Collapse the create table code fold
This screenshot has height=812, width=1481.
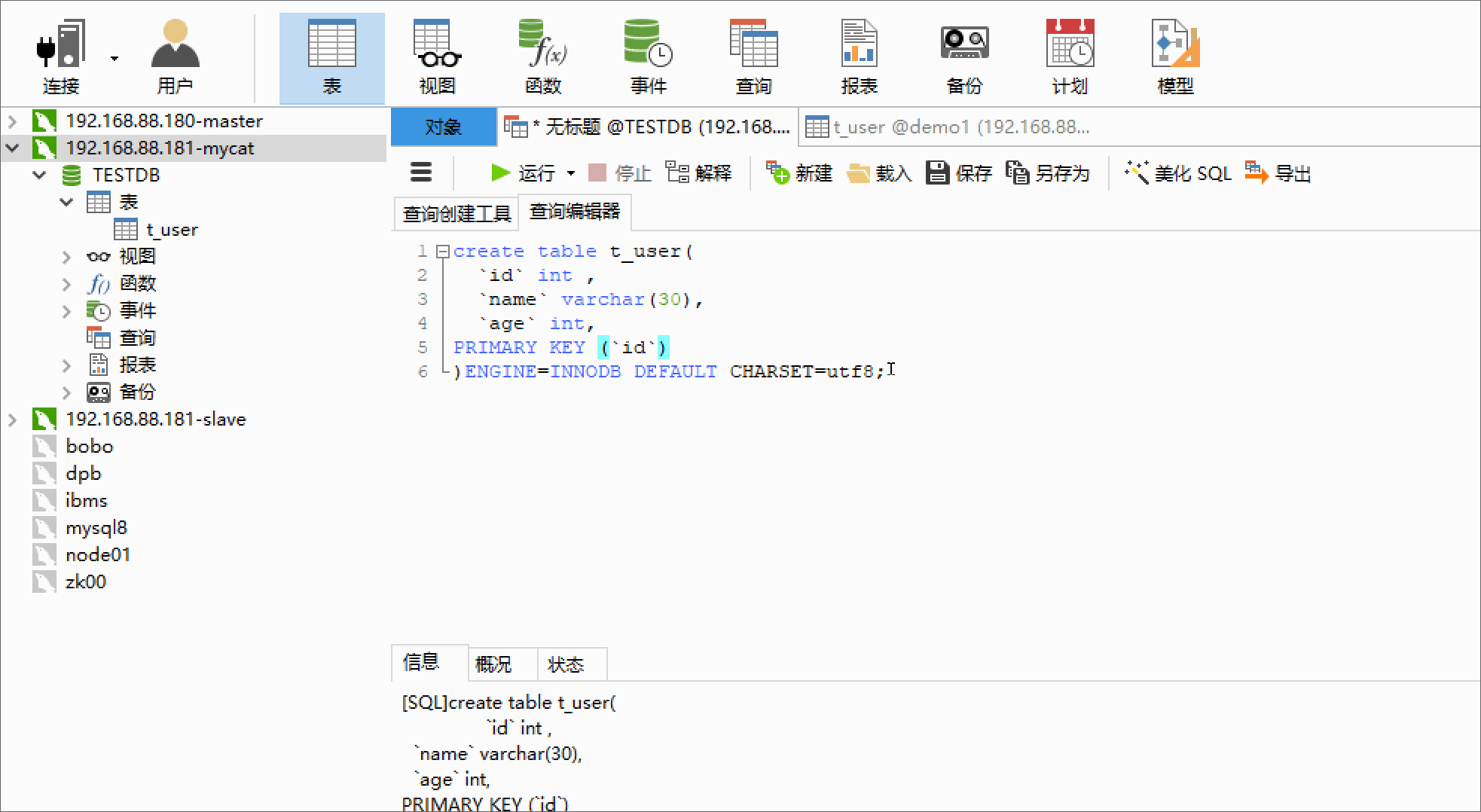tap(443, 252)
